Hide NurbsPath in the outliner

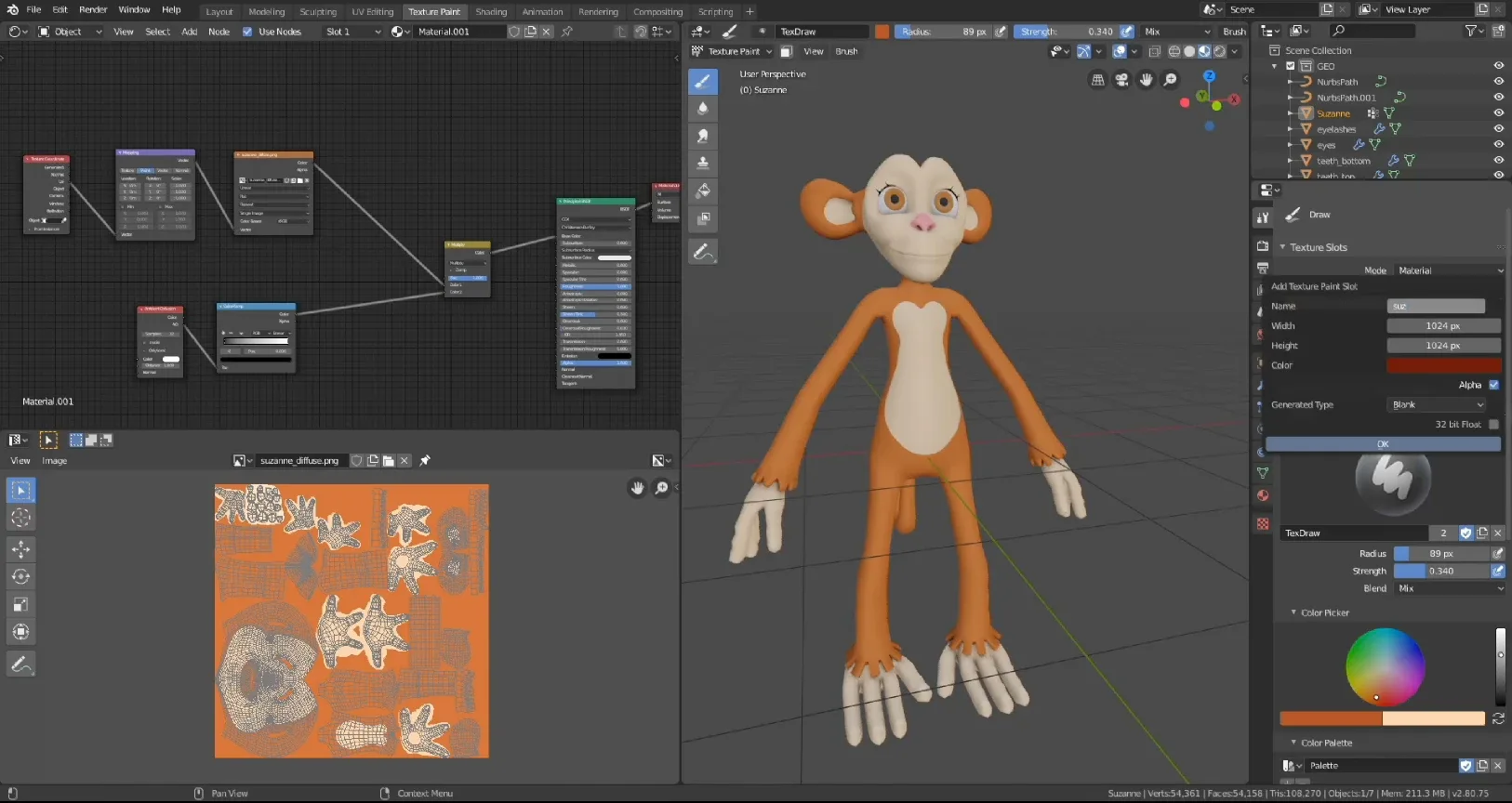1498,82
